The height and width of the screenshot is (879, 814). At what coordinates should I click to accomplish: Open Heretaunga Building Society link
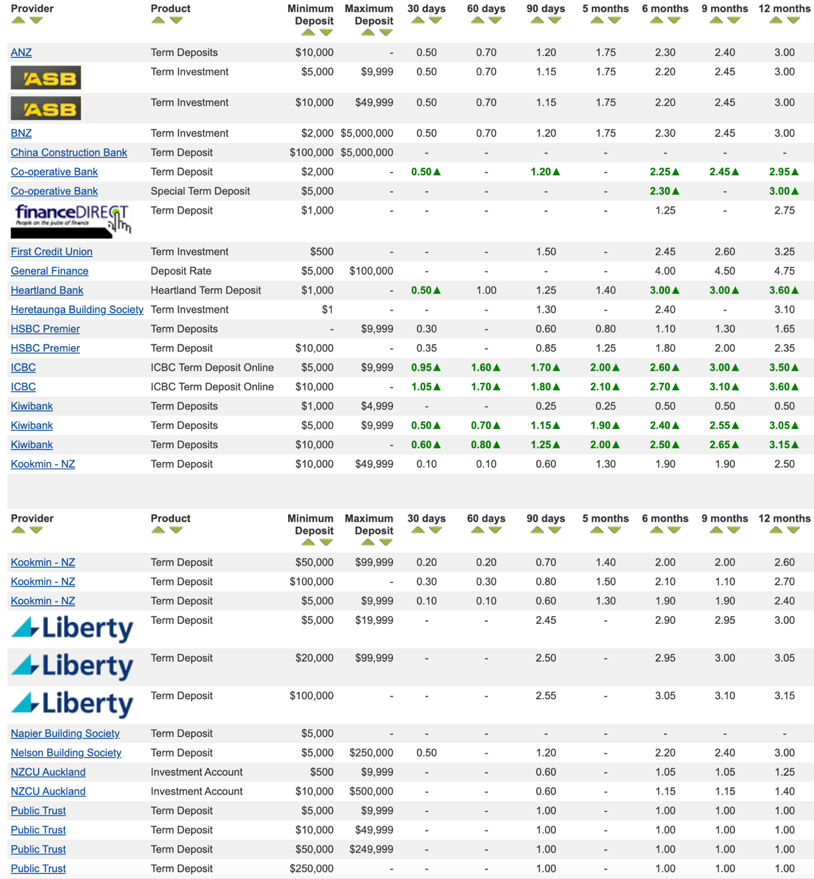pos(77,309)
